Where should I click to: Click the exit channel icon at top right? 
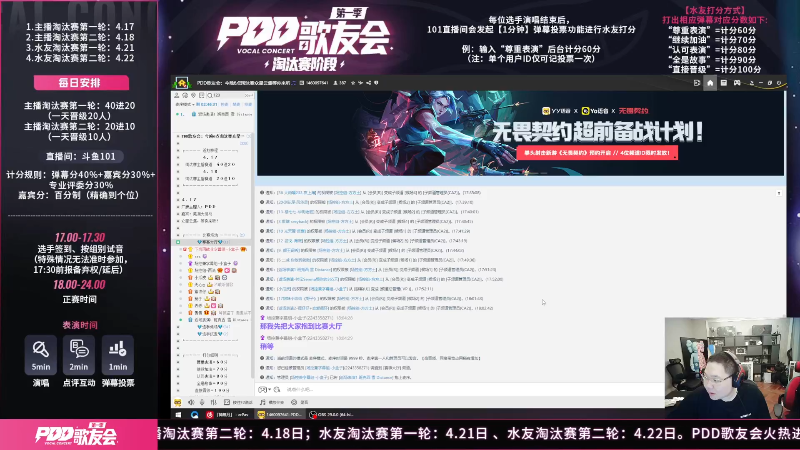click(697, 83)
